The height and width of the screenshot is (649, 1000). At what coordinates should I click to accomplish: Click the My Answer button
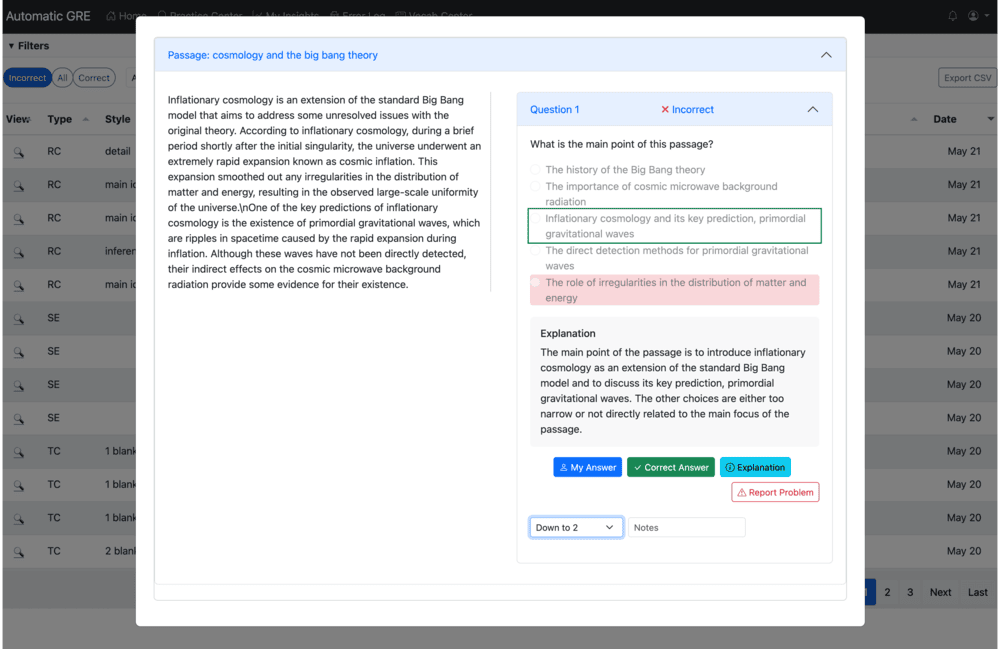pyautogui.click(x=588, y=467)
